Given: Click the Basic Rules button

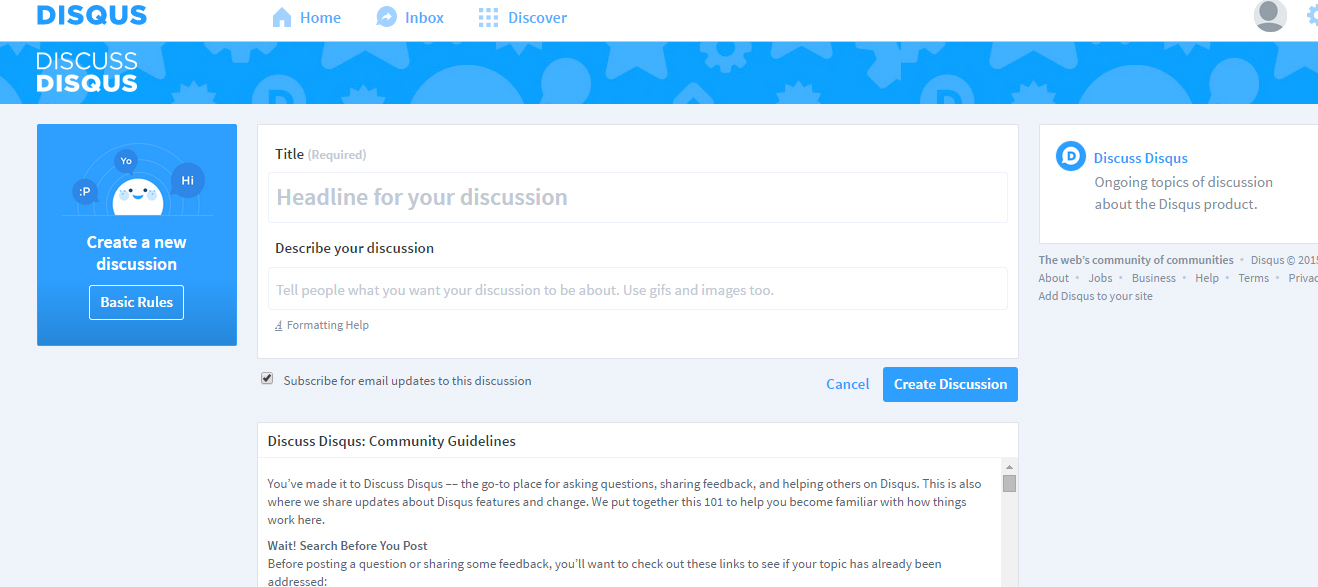Looking at the screenshot, I should coord(136,302).
